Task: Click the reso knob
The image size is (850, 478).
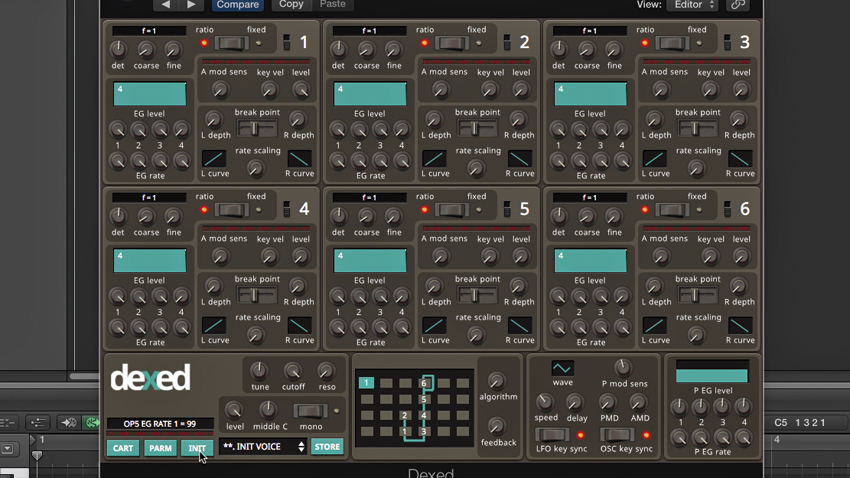Action: (326, 371)
